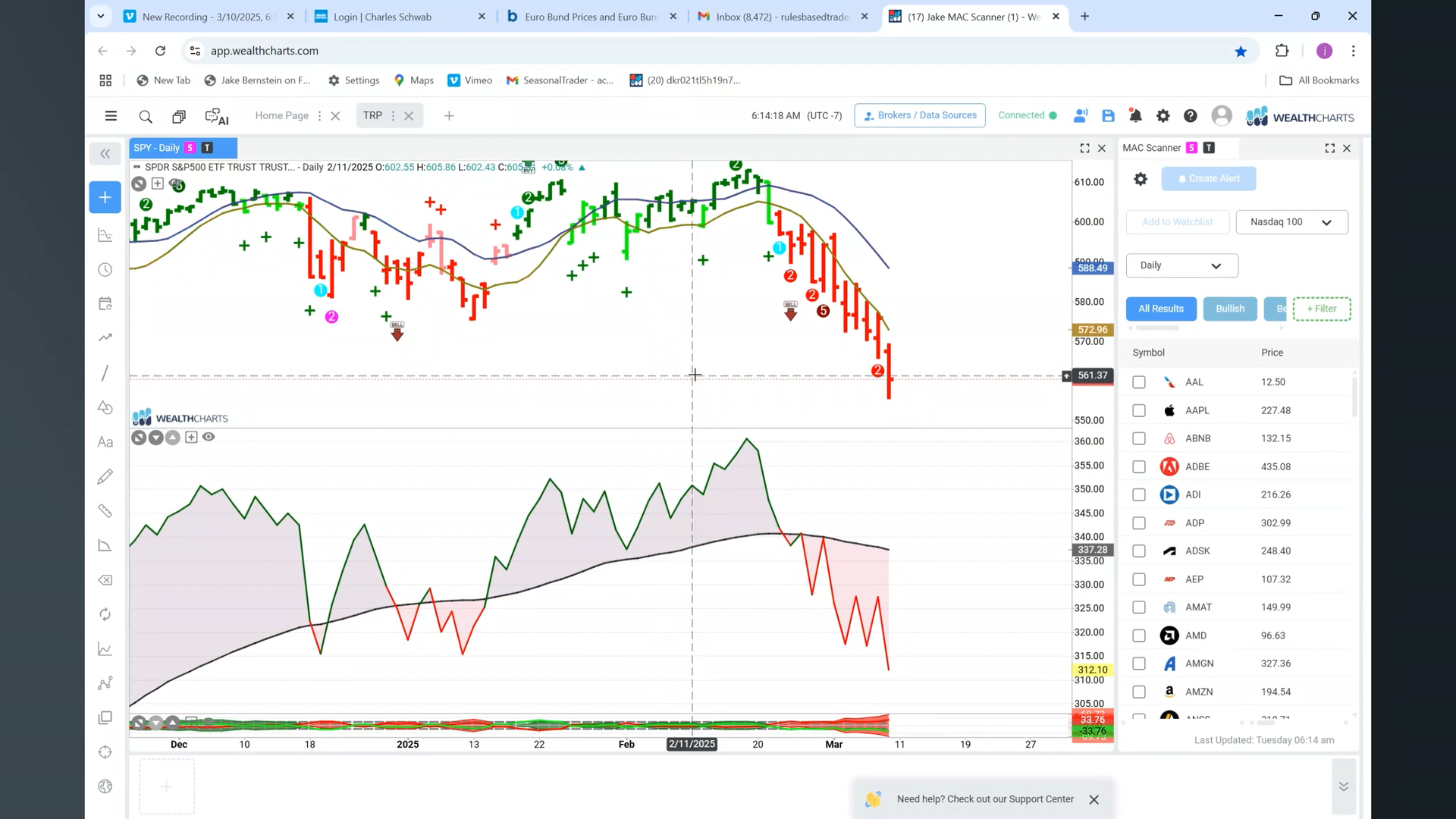The image size is (1456, 819).
Task: Open the community people icon
Action: click(1081, 116)
